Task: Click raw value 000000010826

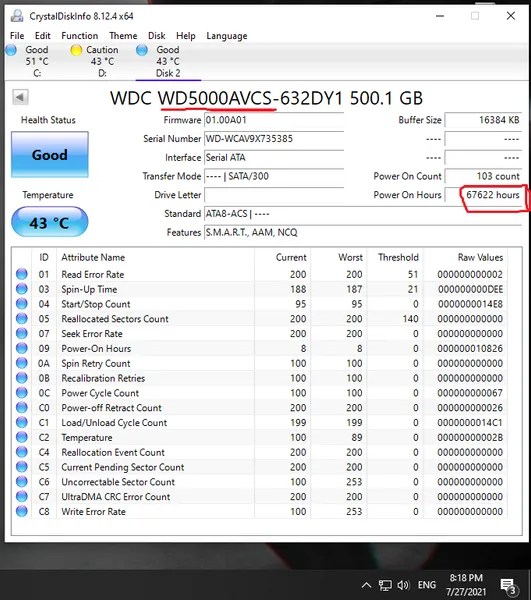Action: point(470,348)
